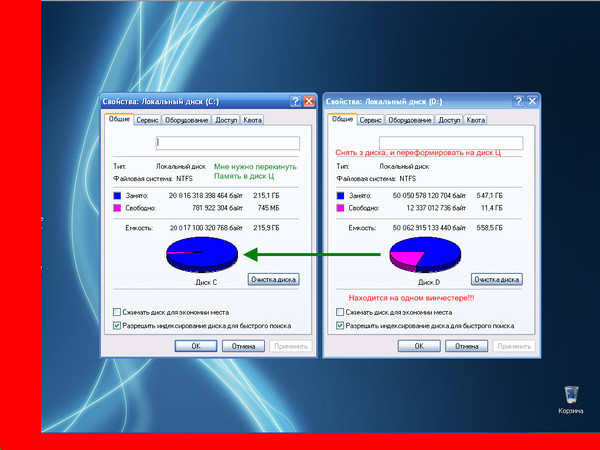This screenshot has height=450, width=600.
Task: Click the disk C usage pie chart
Action: point(202,254)
